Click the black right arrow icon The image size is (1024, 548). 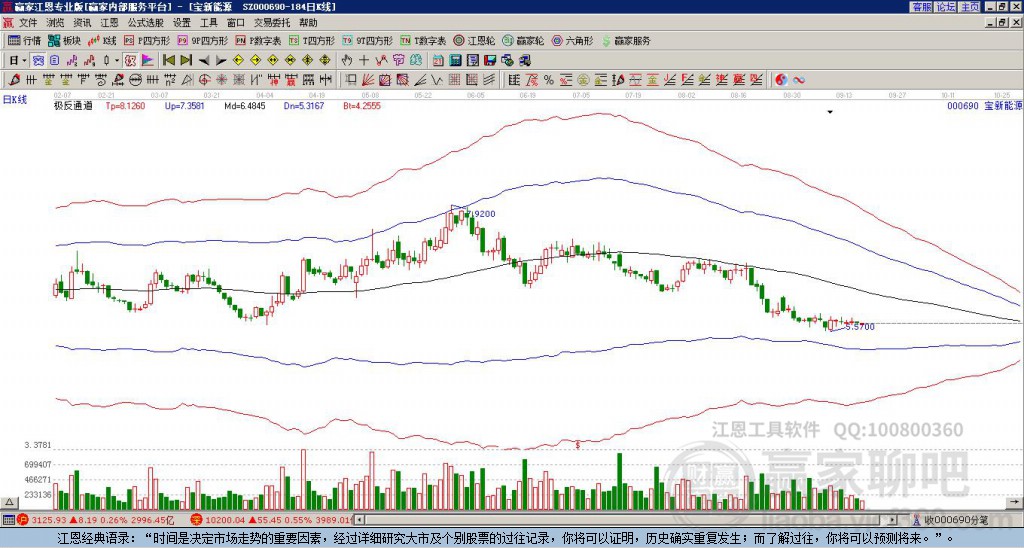(221, 60)
